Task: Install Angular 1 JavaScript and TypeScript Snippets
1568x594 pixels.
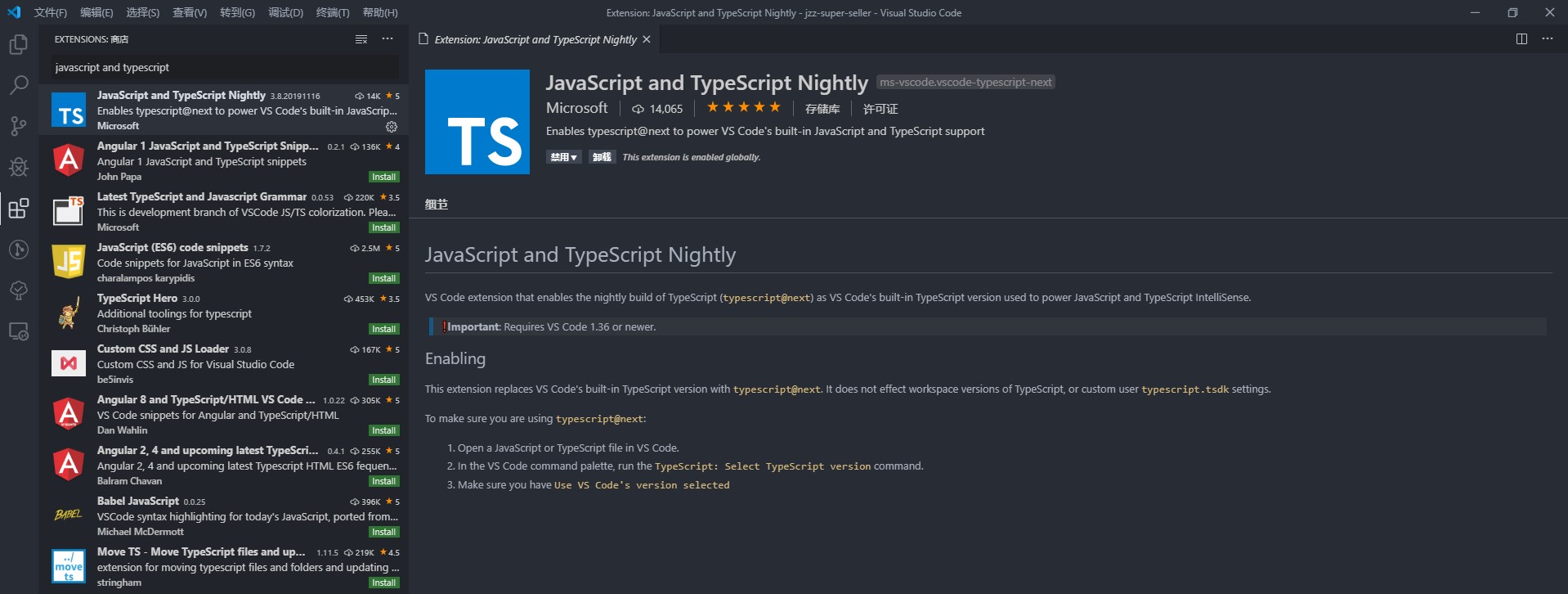Action: pyautogui.click(x=383, y=177)
